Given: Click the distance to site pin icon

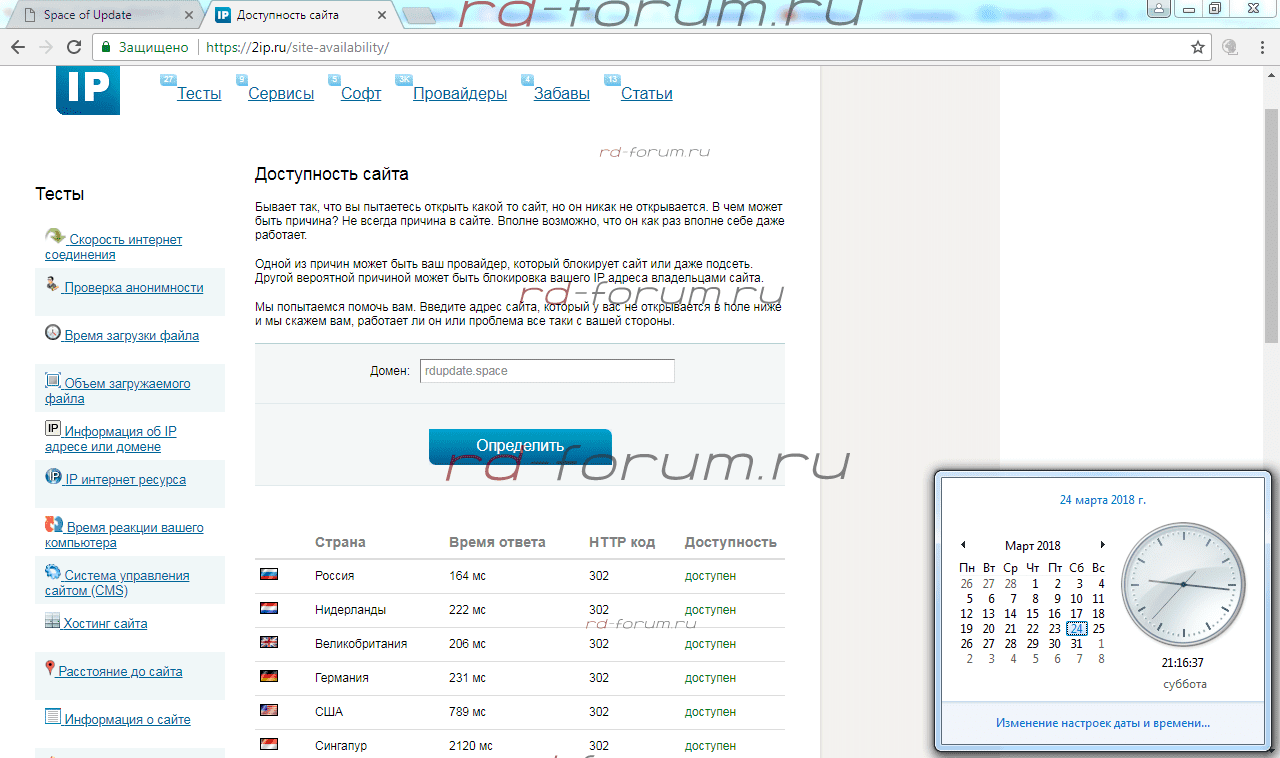Looking at the screenshot, I should point(50,669).
